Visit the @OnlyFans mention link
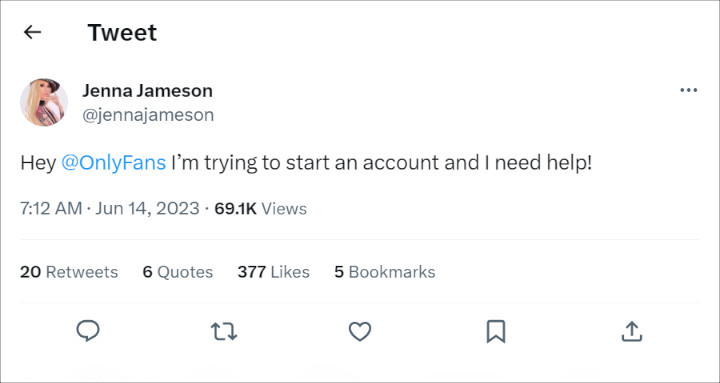The width and height of the screenshot is (720, 383). click(113, 163)
